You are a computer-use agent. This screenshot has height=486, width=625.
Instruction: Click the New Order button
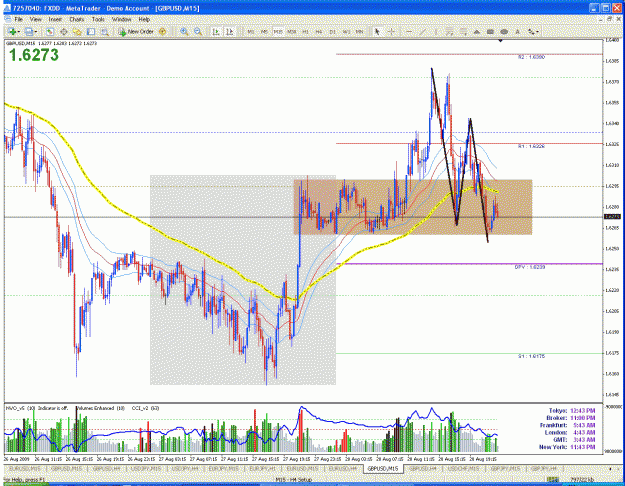click(x=136, y=31)
